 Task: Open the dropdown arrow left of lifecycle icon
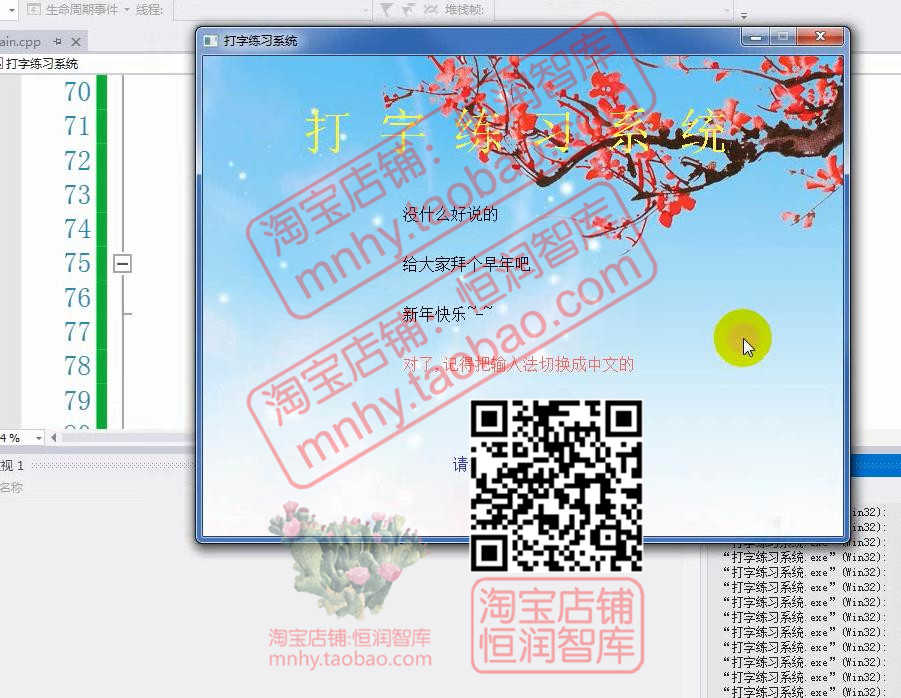coord(11,10)
